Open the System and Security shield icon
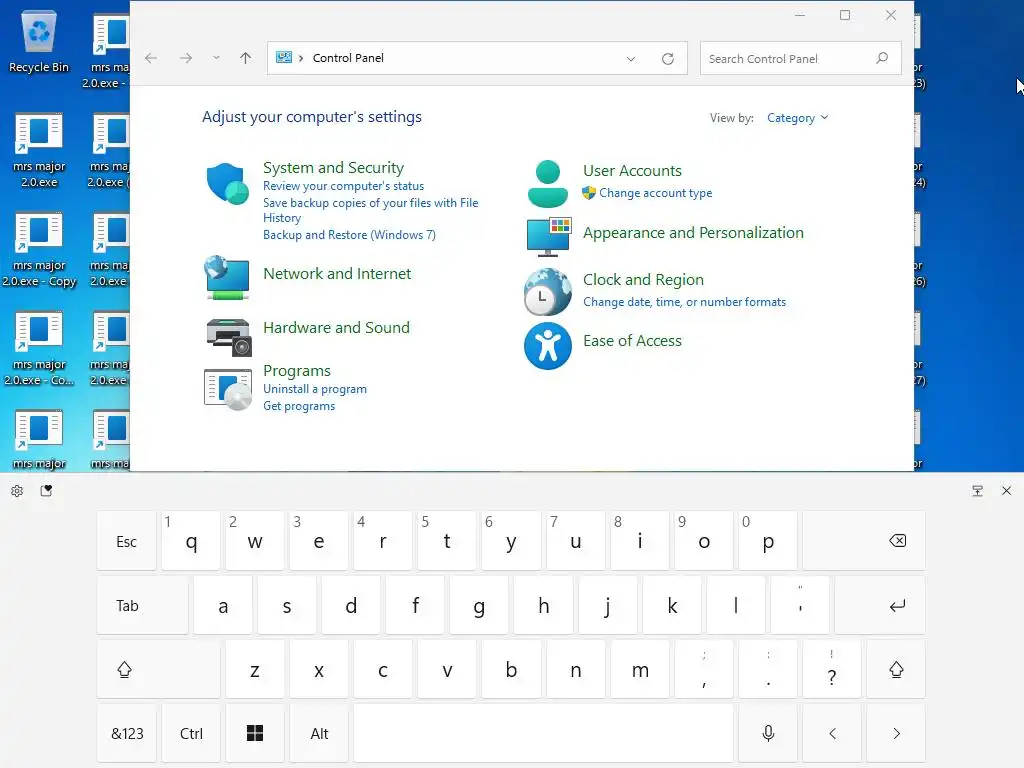This screenshot has width=1024, height=768. coord(227,184)
